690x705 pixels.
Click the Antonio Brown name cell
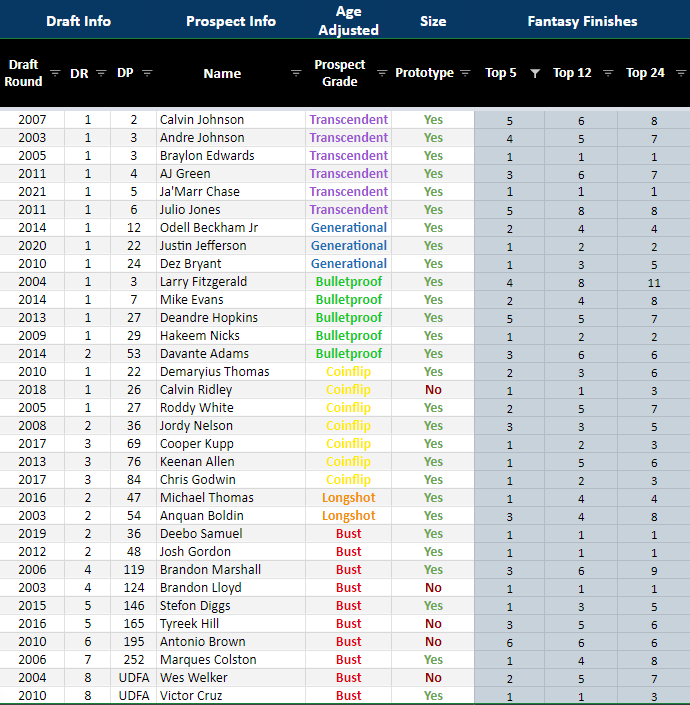pos(231,641)
